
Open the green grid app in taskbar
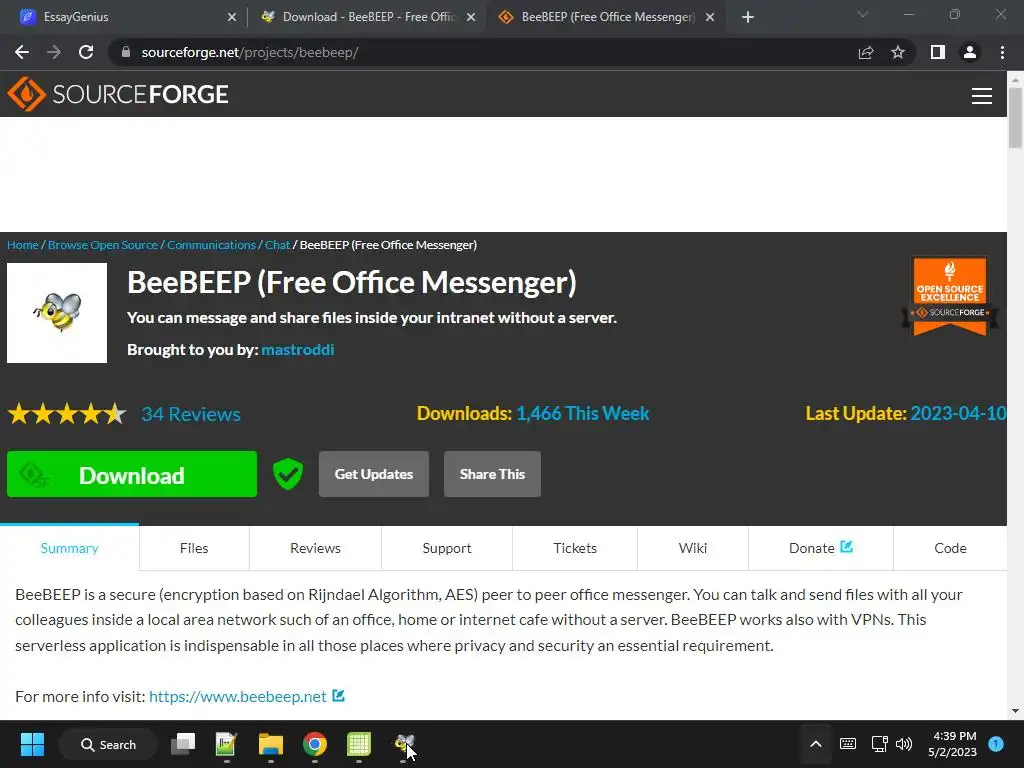coord(359,744)
